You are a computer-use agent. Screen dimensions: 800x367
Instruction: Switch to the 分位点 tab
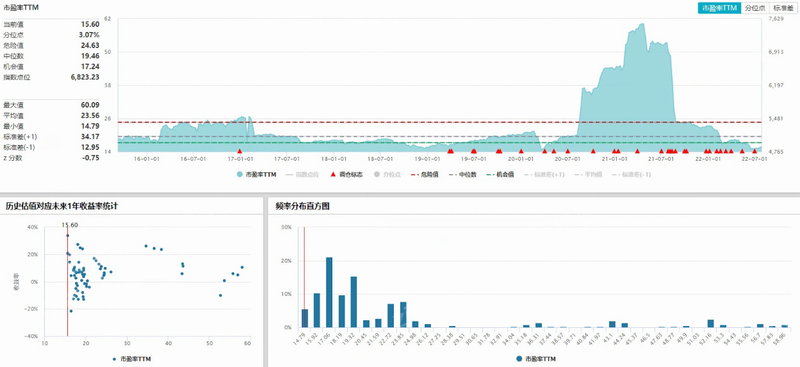[754, 8]
